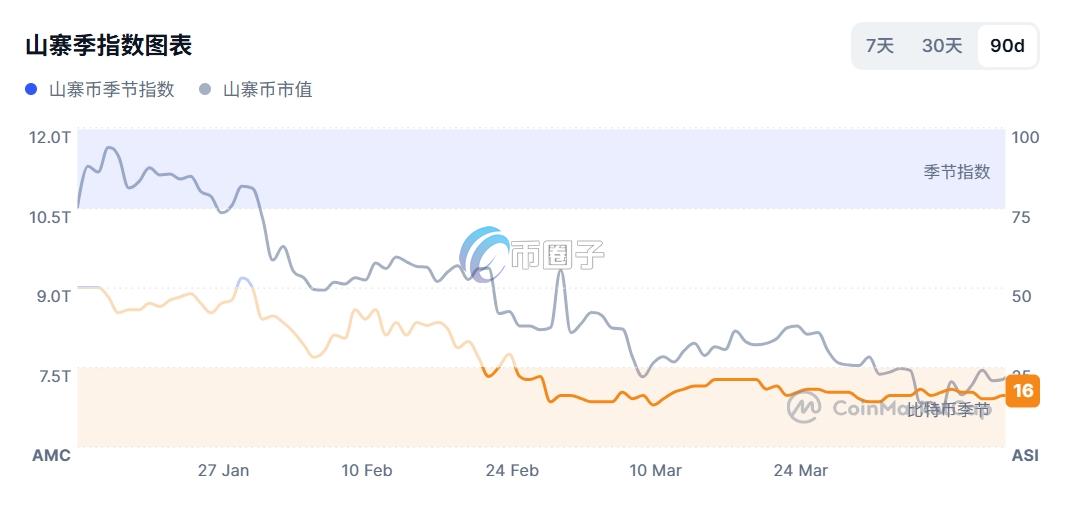Click the 12.0T market cap axis label
Viewport: 1069px width, 509px height.
51,136
